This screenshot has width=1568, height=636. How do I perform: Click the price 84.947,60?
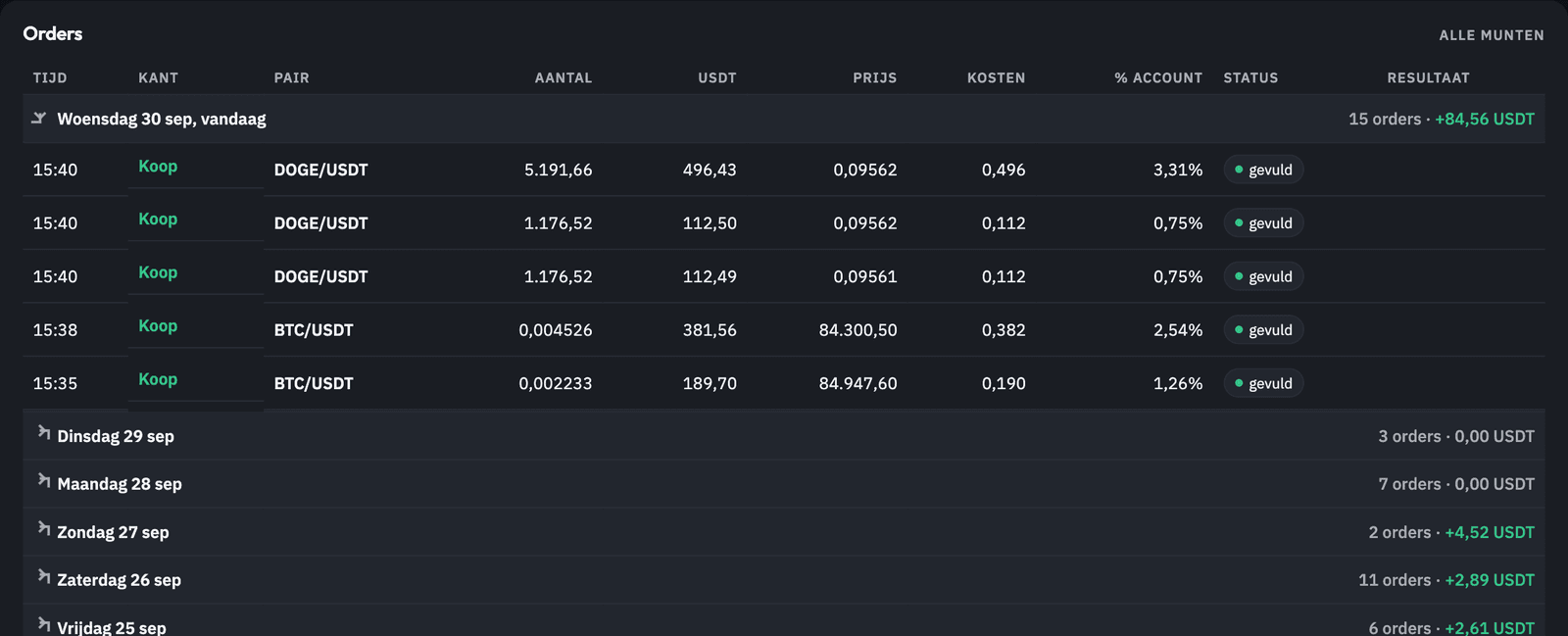858,383
